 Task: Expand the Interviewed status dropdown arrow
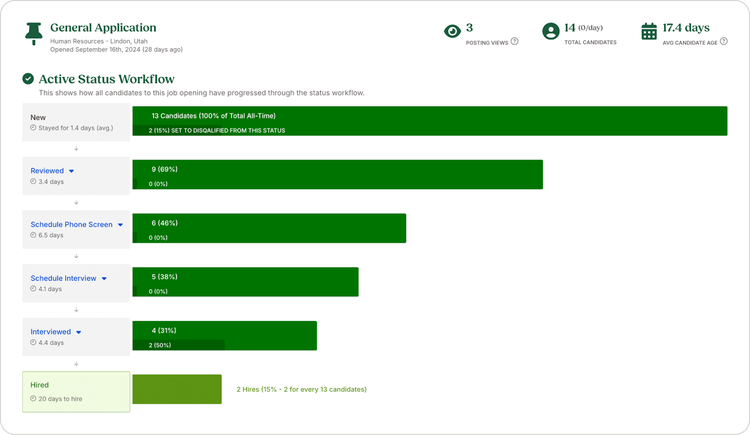[x=78, y=332]
